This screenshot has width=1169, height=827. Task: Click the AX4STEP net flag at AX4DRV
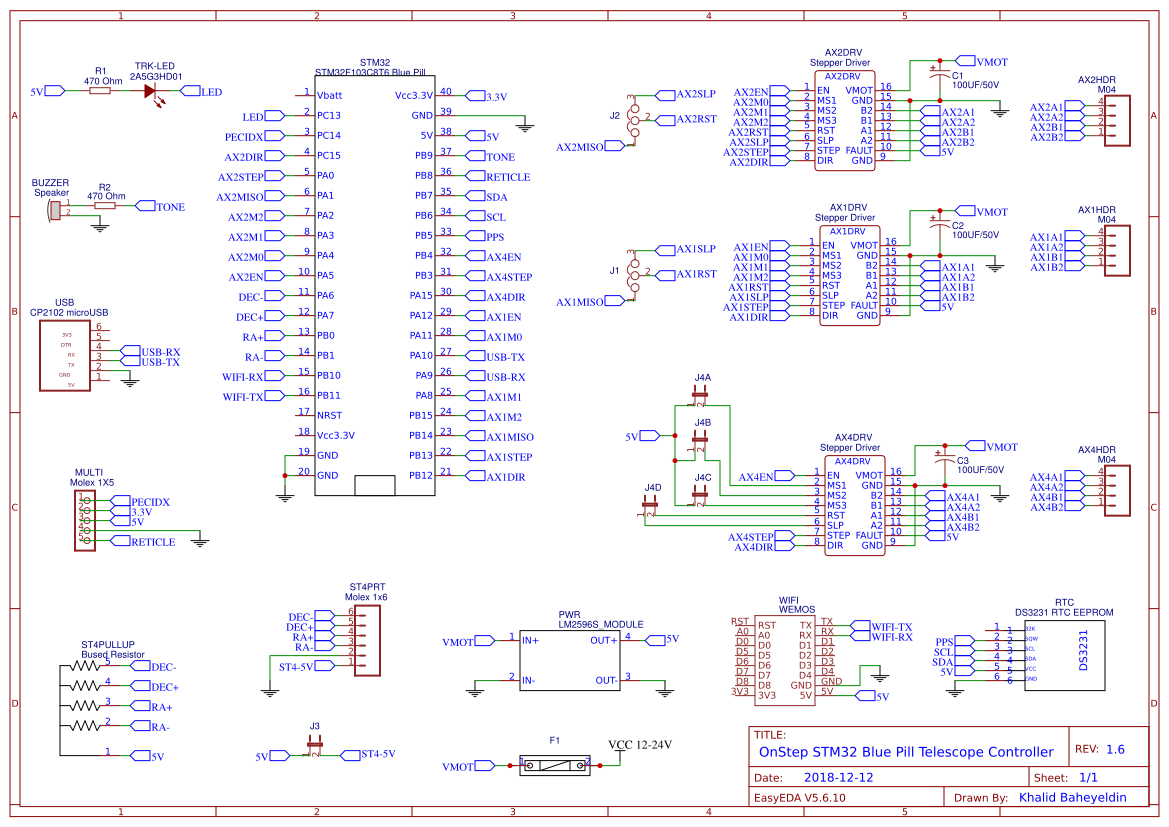761,536
